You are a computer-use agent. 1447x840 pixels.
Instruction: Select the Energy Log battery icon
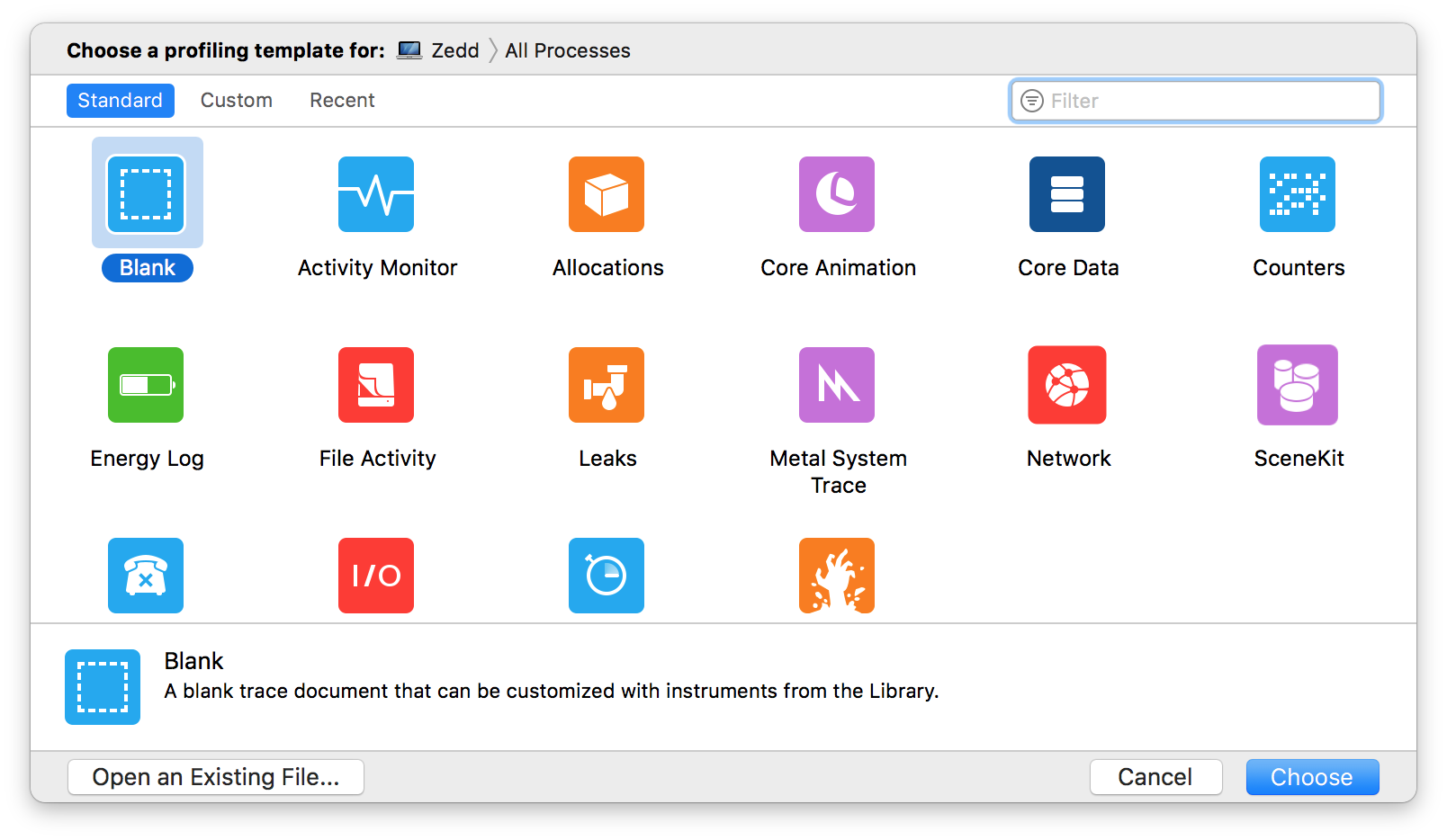tap(146, 385)
